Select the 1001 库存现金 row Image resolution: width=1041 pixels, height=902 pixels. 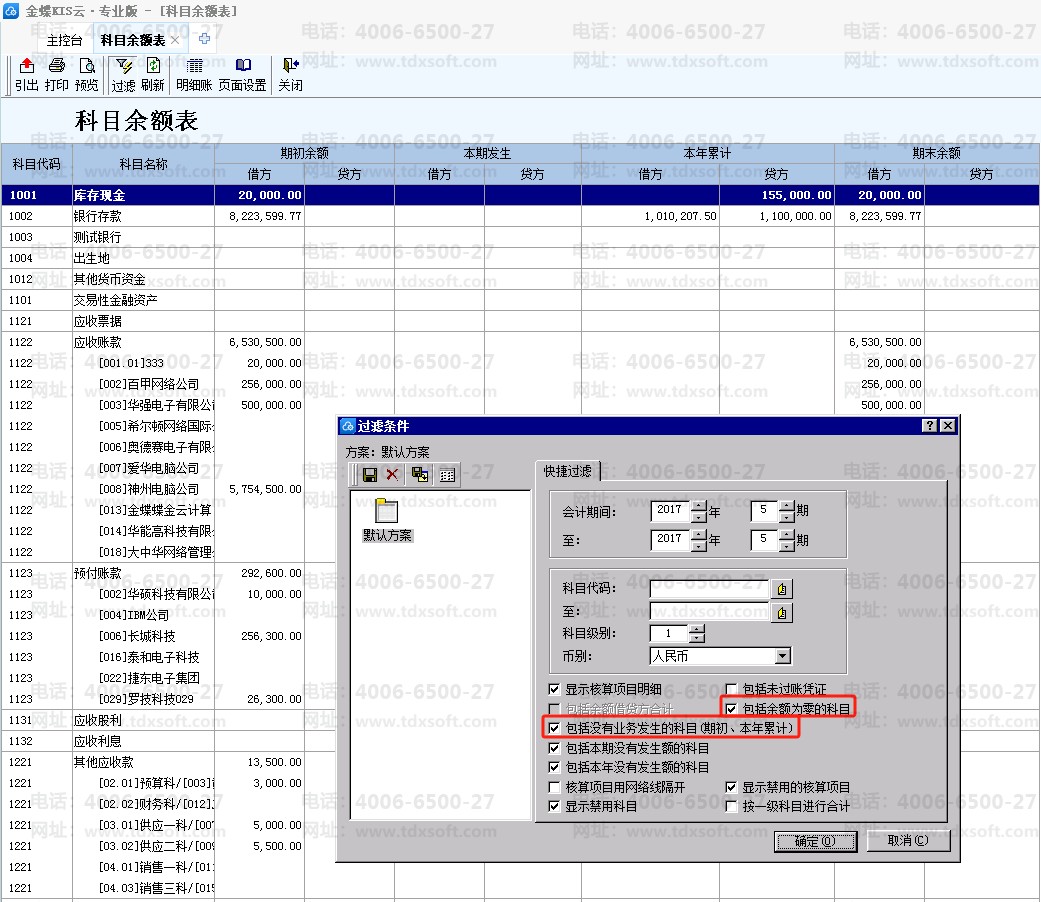click(x=520, y=195)
